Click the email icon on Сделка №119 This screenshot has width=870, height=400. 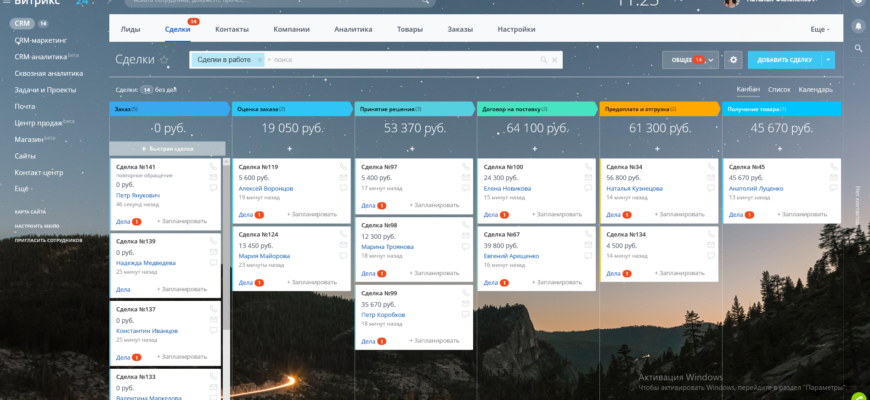click(343, 178)
